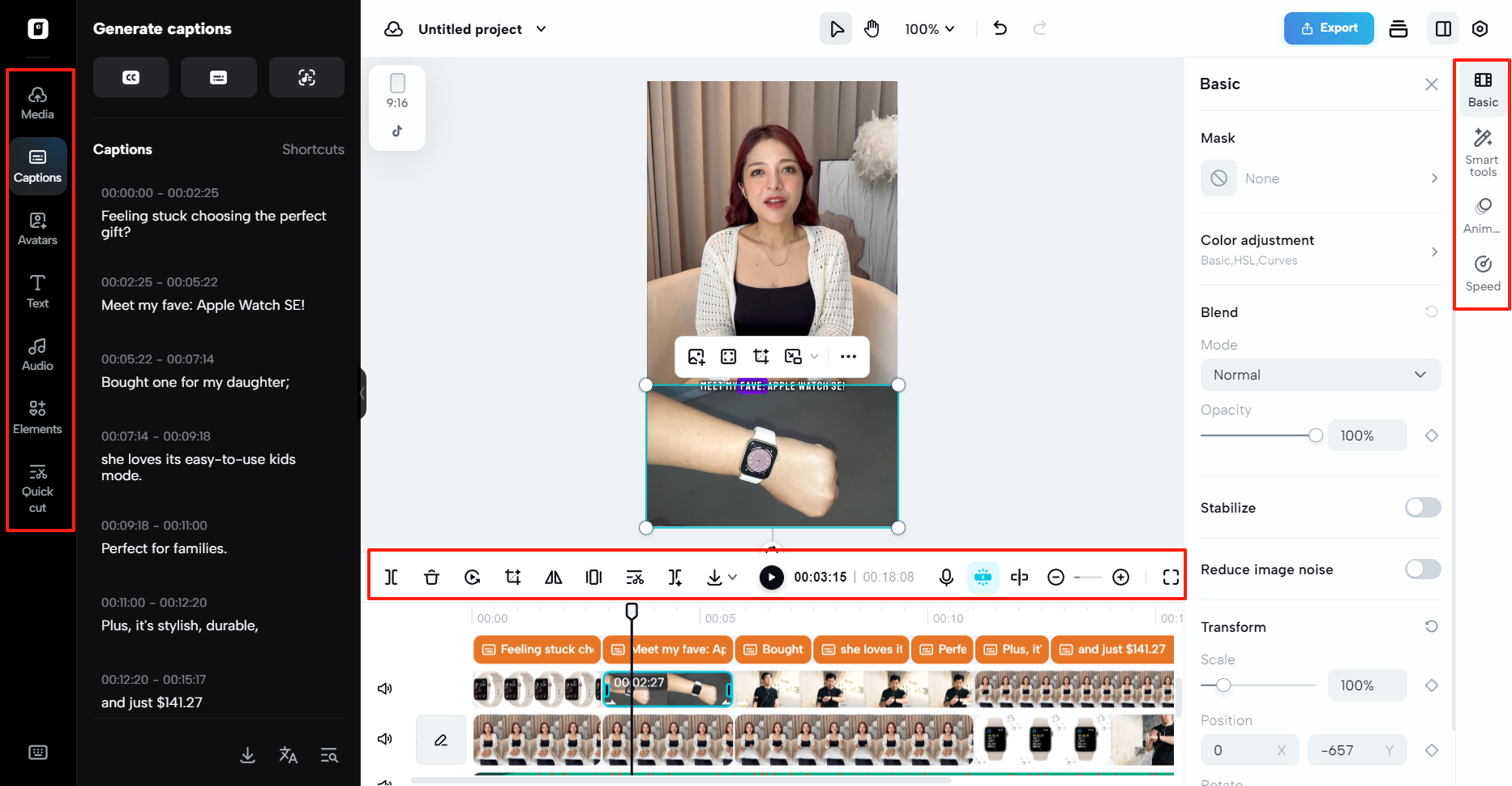Enter fullscreen preview mode

click(1171, 577)
